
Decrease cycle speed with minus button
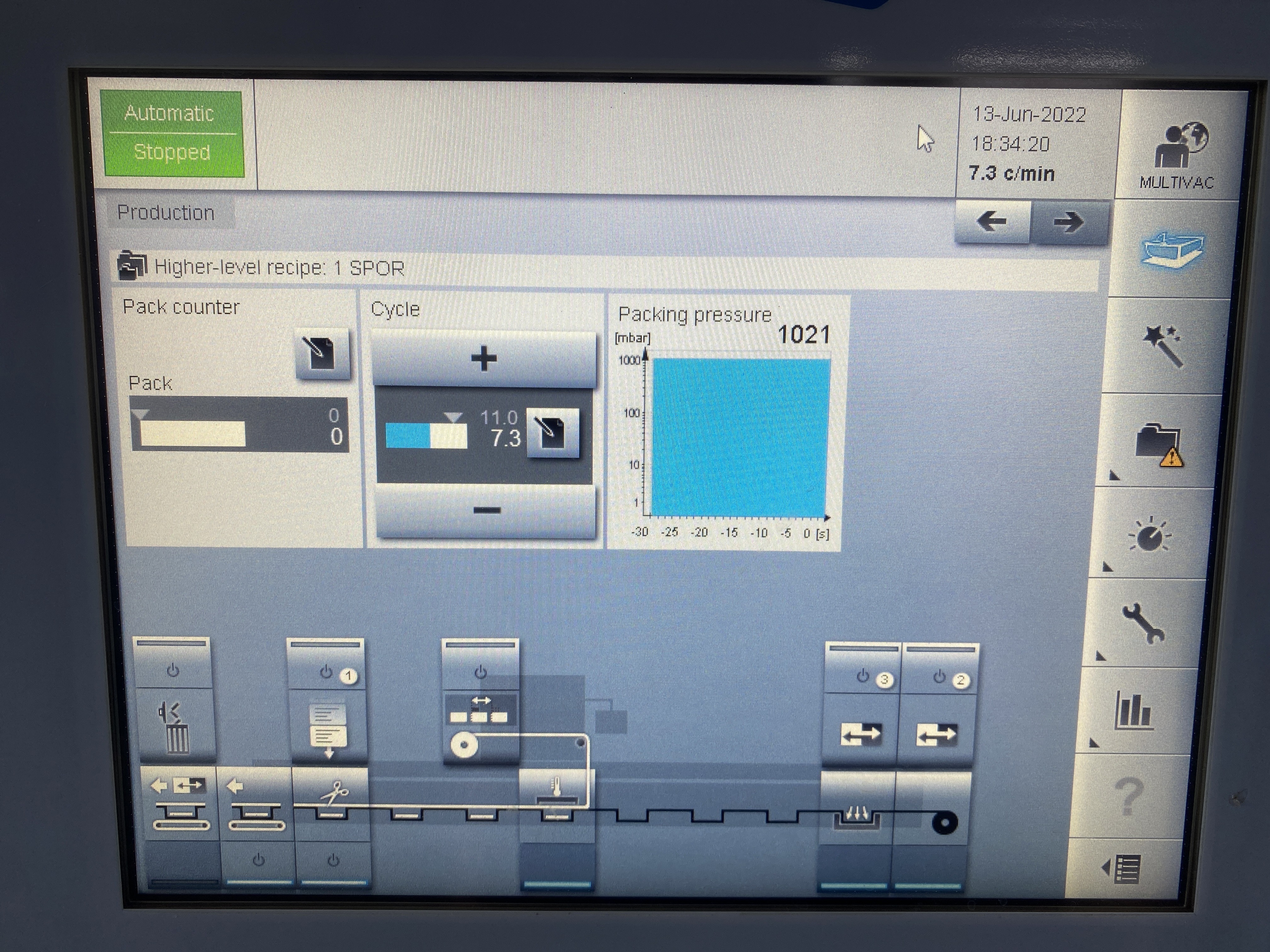[486, 510]
